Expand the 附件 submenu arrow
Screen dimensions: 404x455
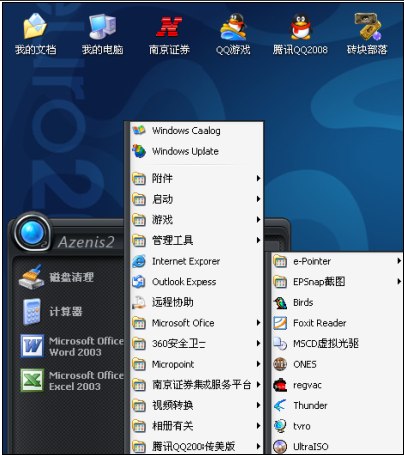(x=258, y=179)
